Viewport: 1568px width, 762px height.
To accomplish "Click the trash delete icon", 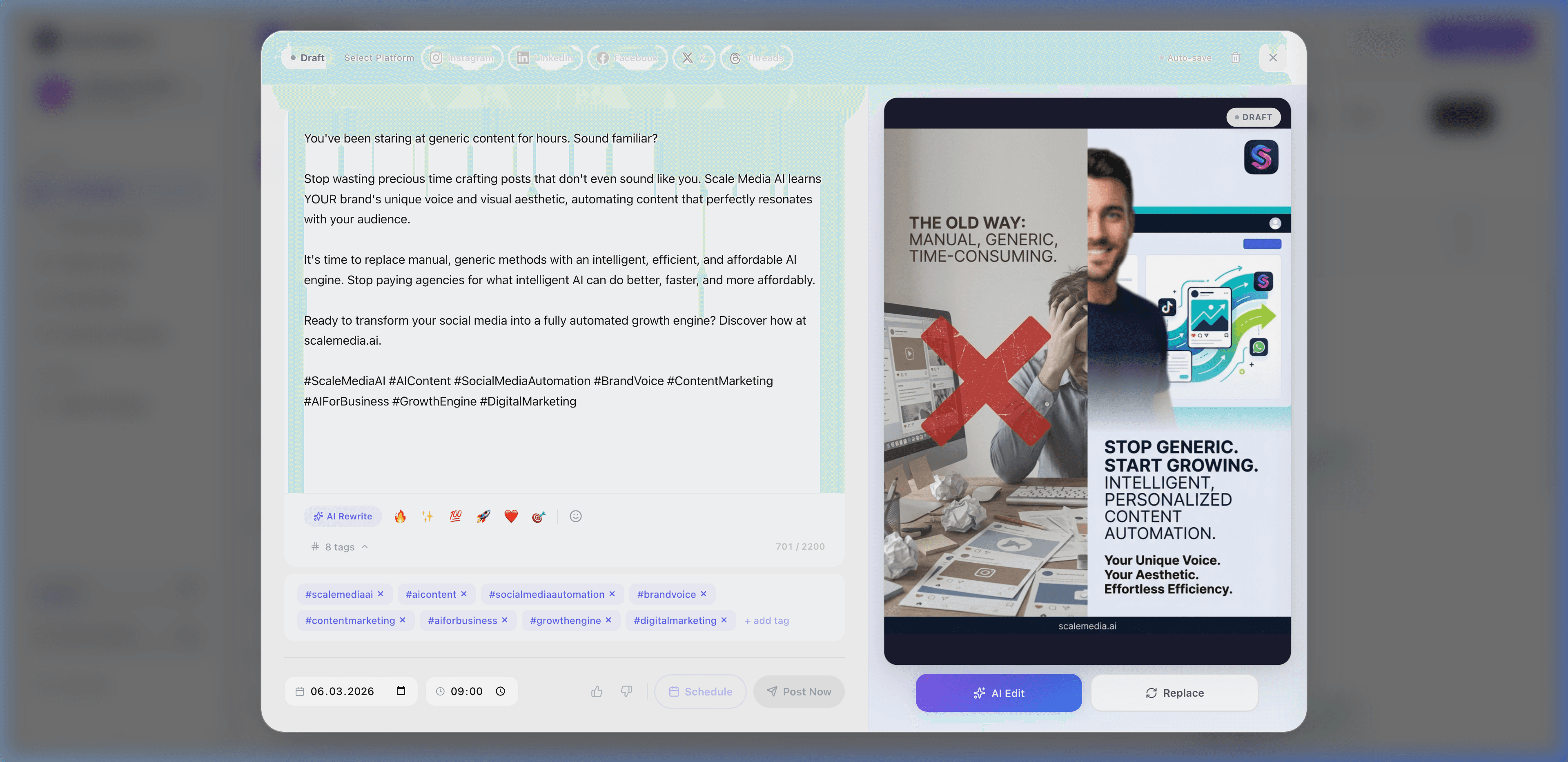I will [x=1235, y=58].
